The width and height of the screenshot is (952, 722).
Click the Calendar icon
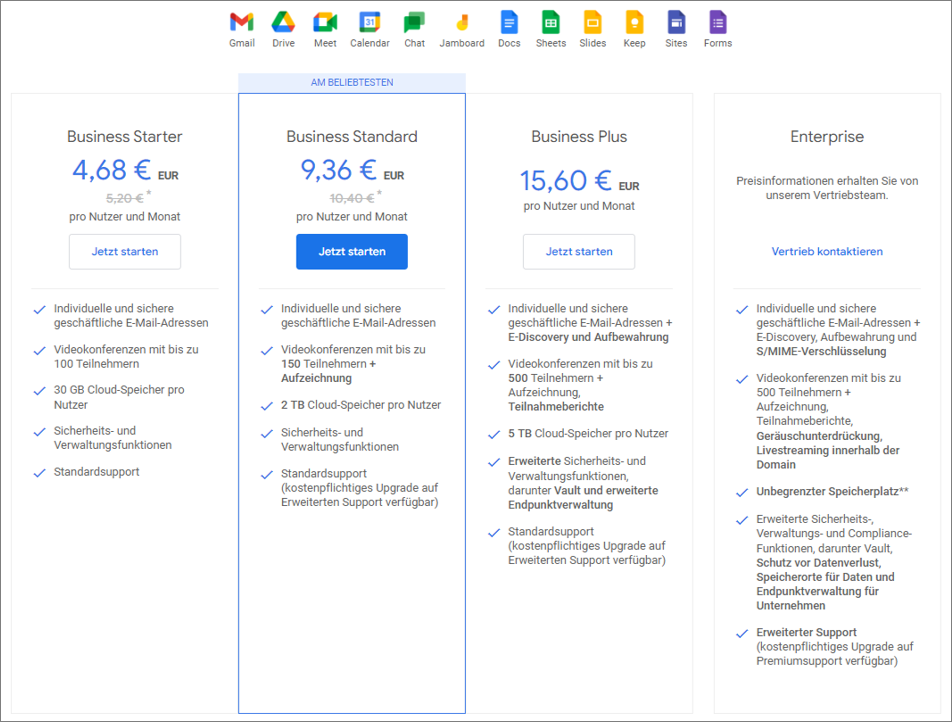[x=369, y=22]
